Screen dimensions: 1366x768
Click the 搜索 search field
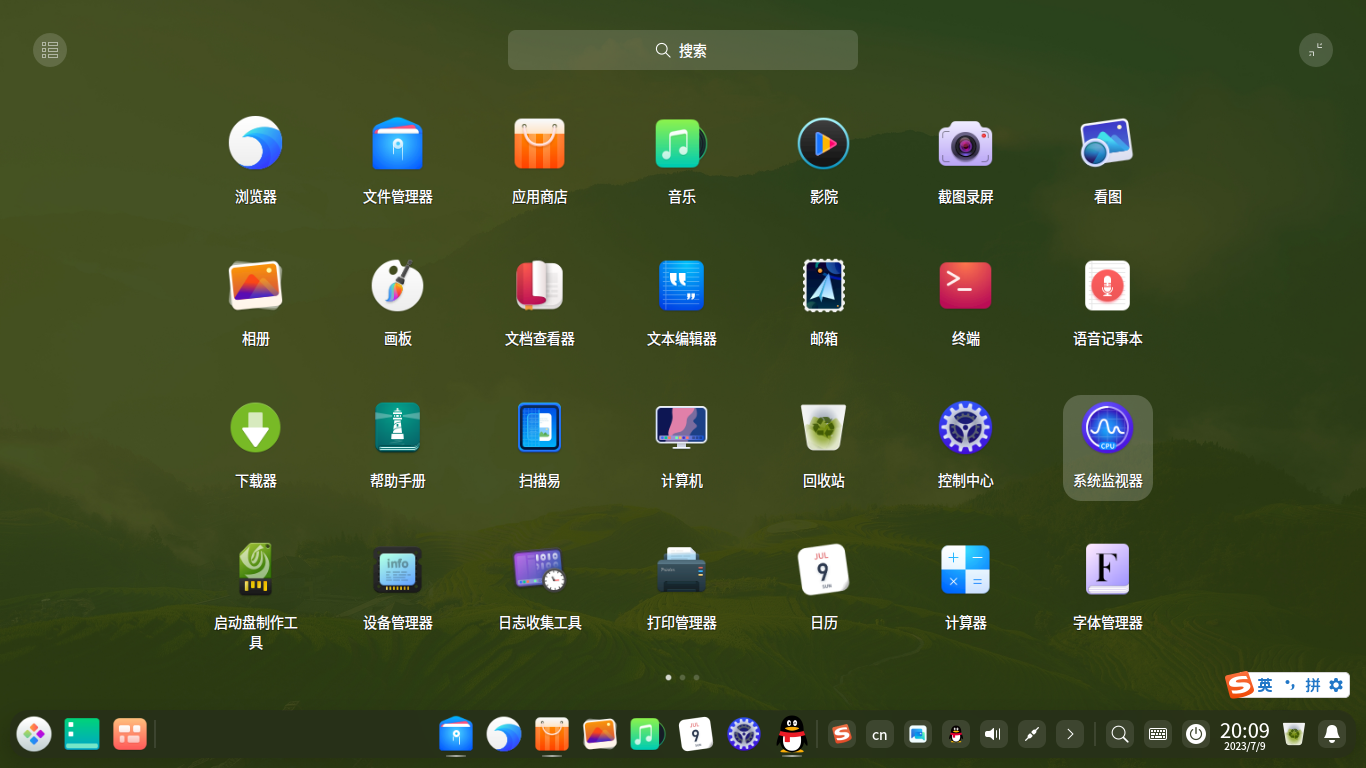click(x=682, y=50)
